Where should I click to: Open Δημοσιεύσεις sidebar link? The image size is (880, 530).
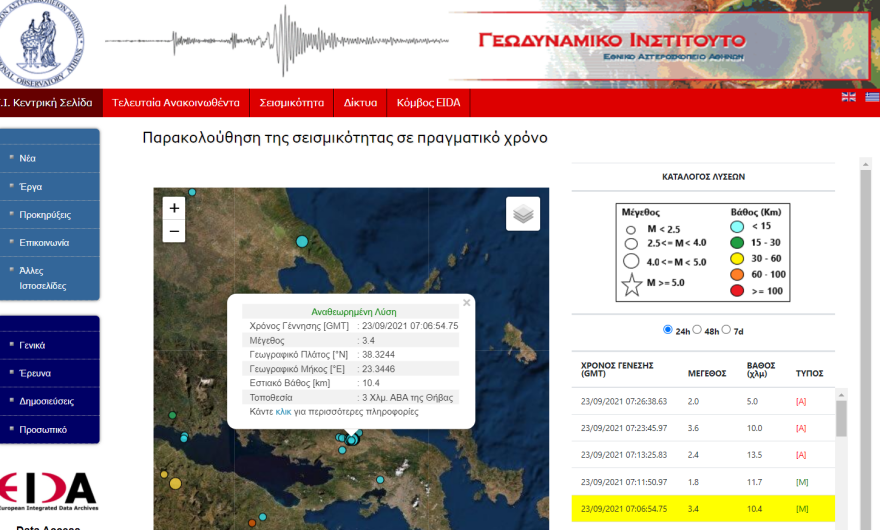coord(49,401)
